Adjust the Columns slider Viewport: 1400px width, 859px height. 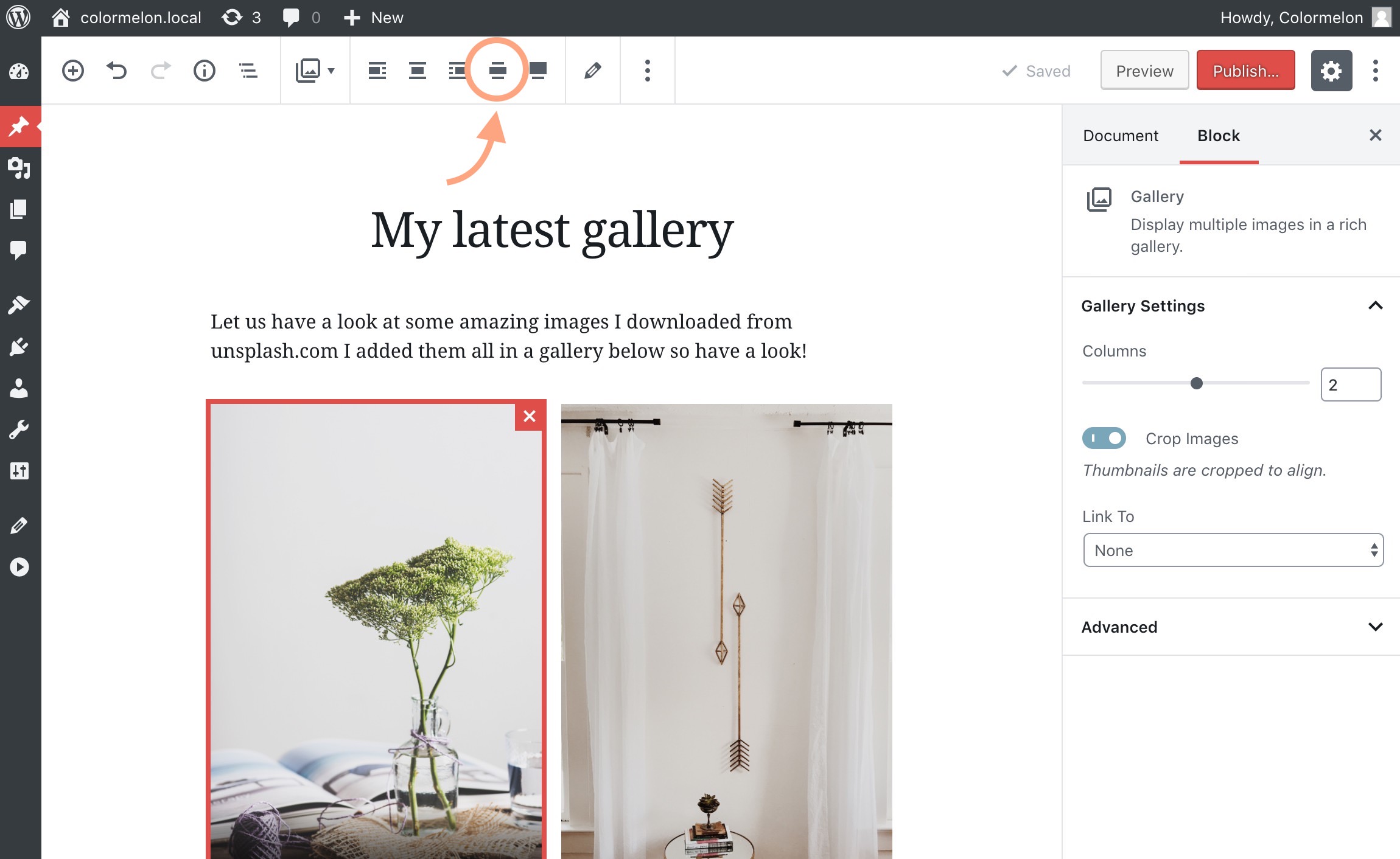pyautogui.click(x=1196, y=383)
